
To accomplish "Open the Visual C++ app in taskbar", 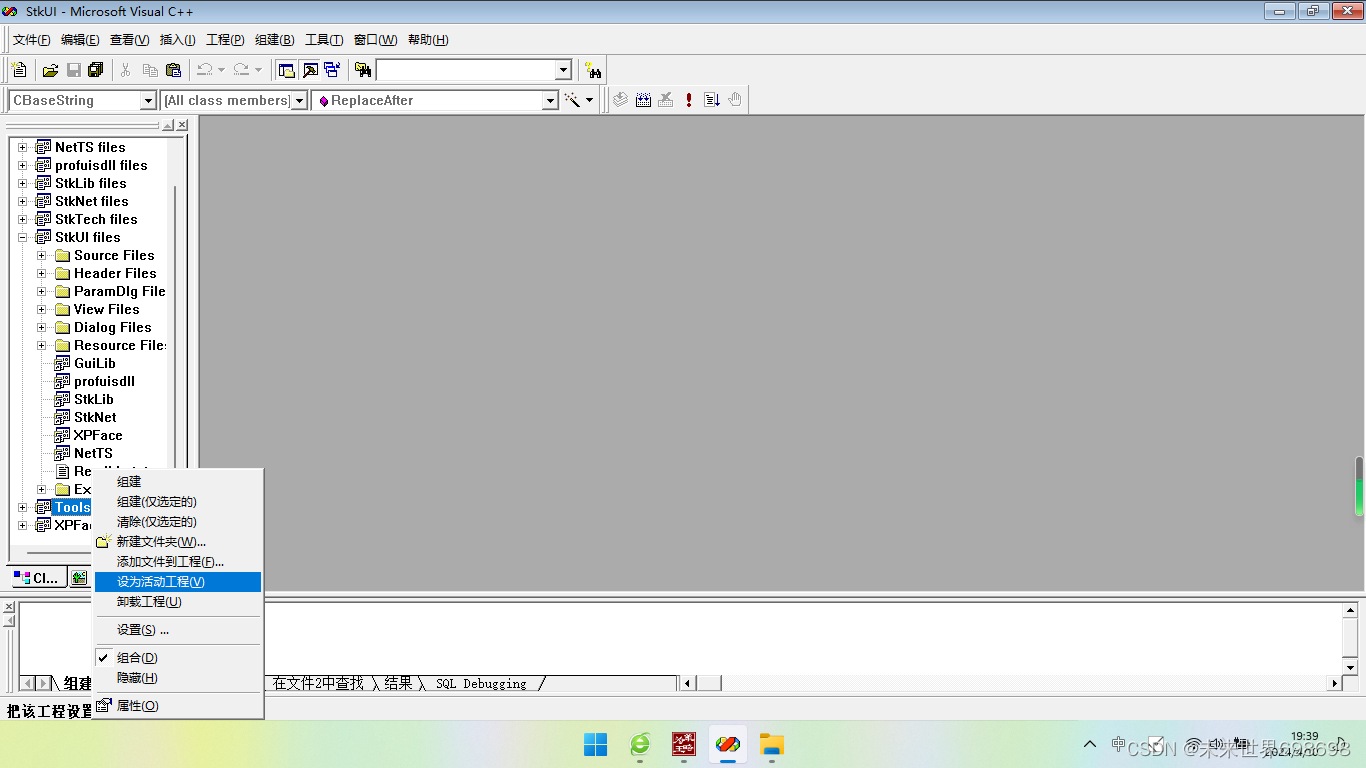I will point(728,744).
